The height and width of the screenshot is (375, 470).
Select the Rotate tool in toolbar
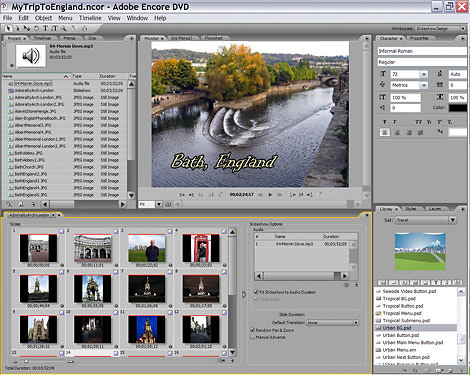[x=36, y=28]
